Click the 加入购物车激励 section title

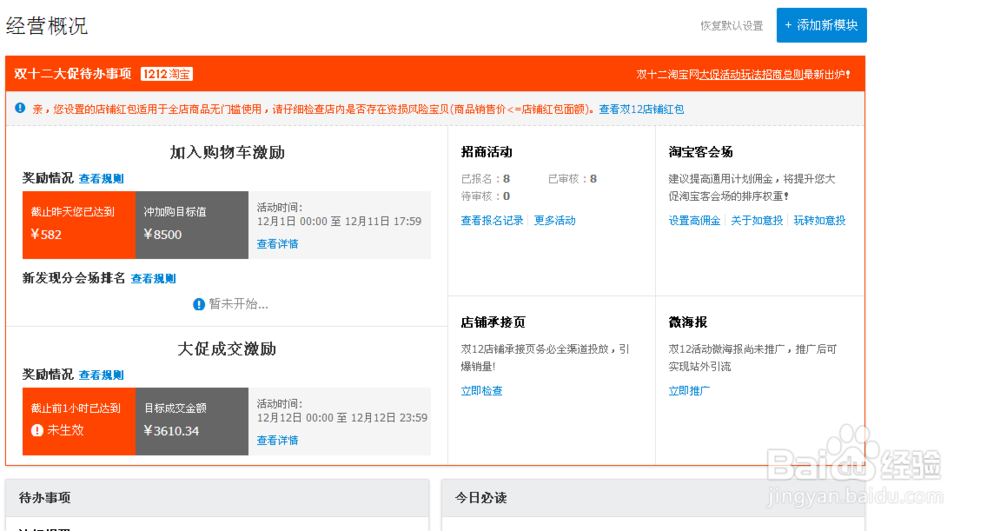[227, 152]
